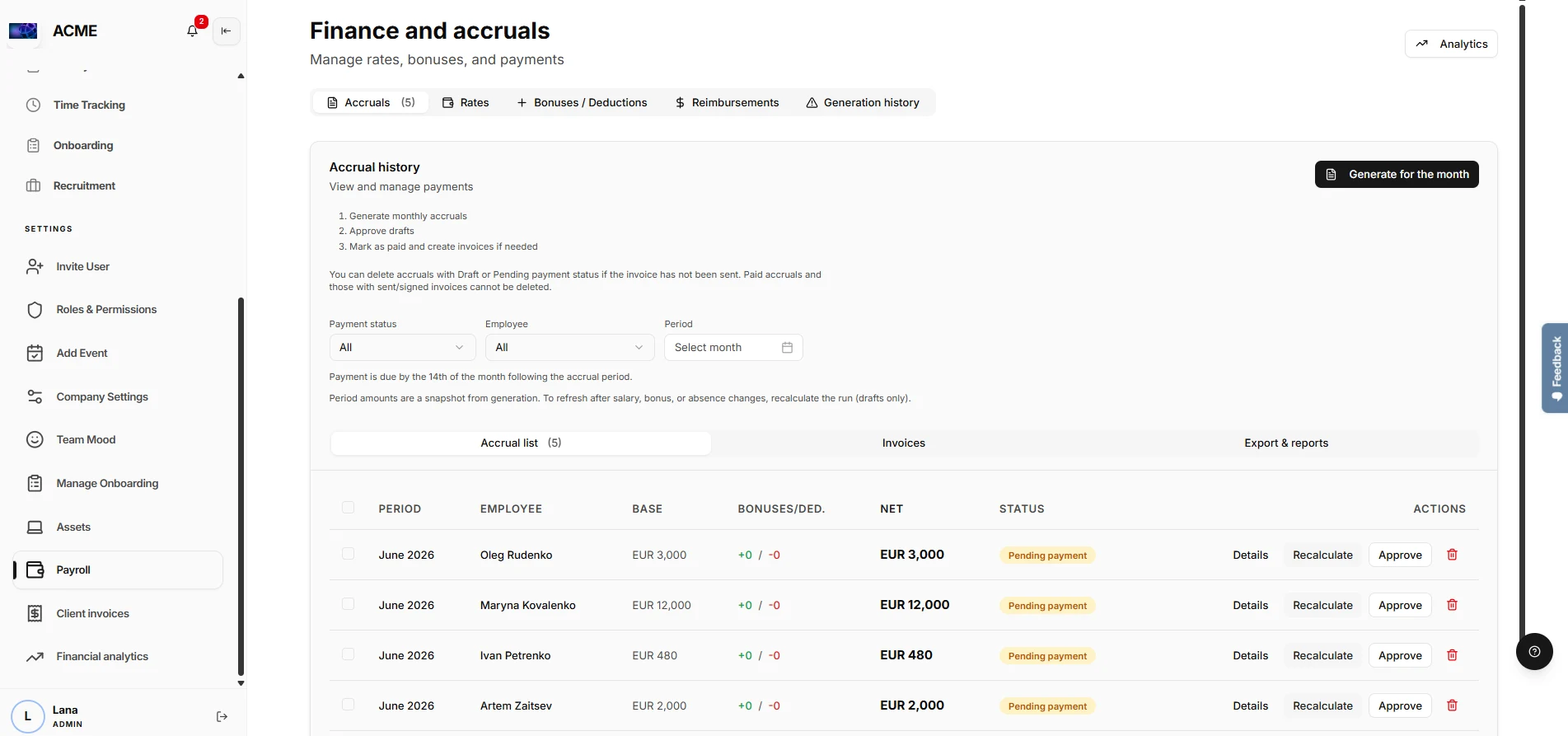
Task: Click the trash icon in Ivan Petrenko's row
Action: point(1452,655)
